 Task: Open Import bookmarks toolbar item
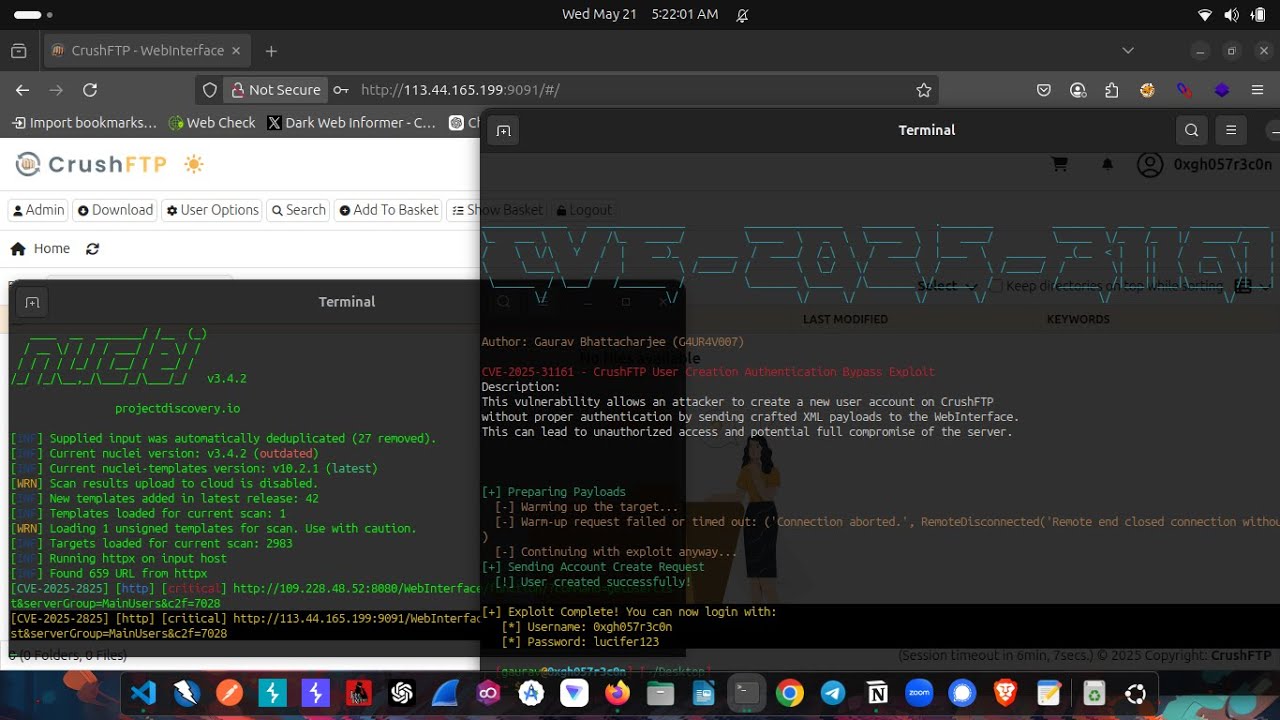point(84,123)
